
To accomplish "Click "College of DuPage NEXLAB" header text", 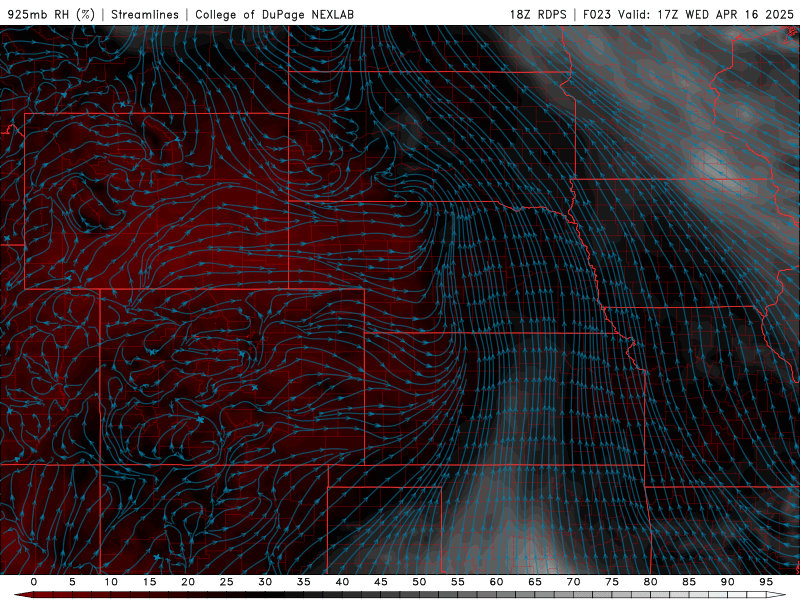I will tap(274, 14).
